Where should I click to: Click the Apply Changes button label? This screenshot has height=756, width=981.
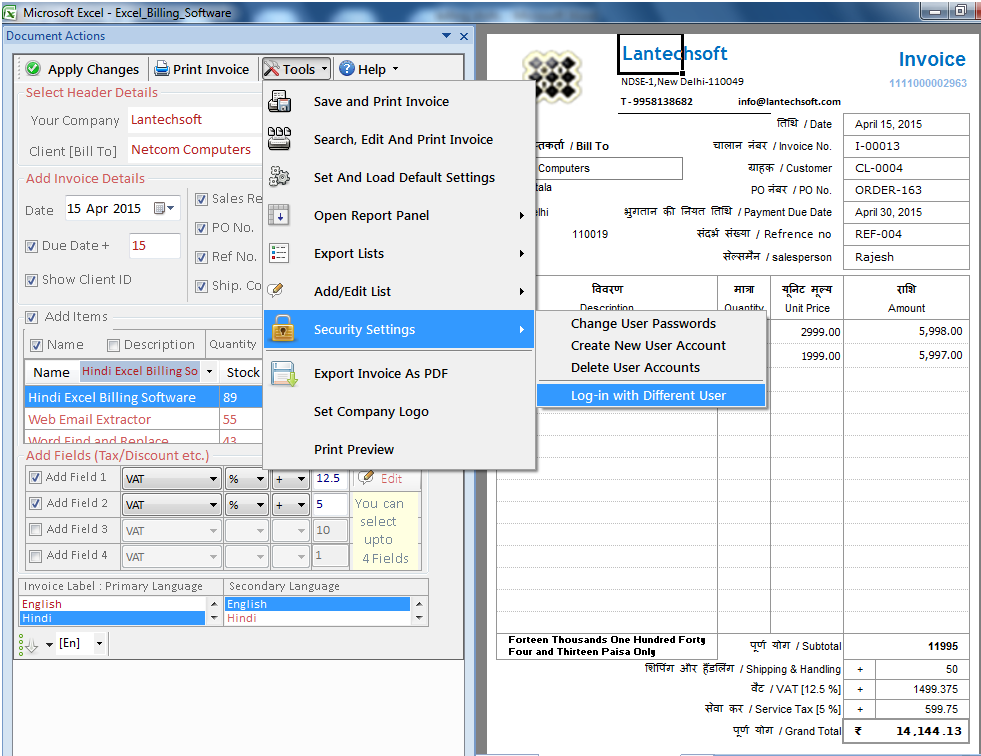click(x=93, y=69)
